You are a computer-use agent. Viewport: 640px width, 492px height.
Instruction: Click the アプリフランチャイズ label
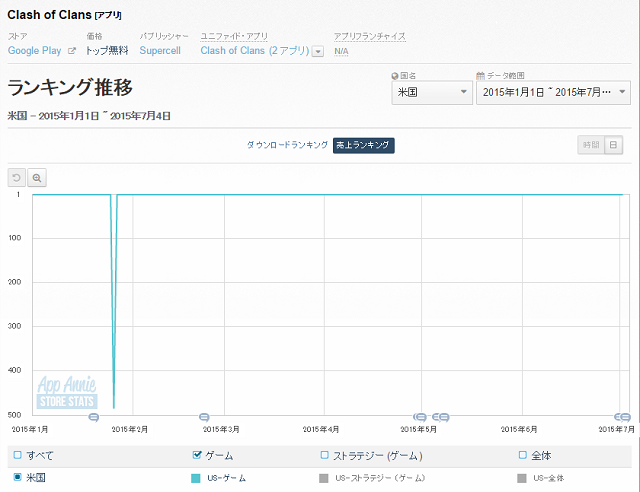(370, 36)
